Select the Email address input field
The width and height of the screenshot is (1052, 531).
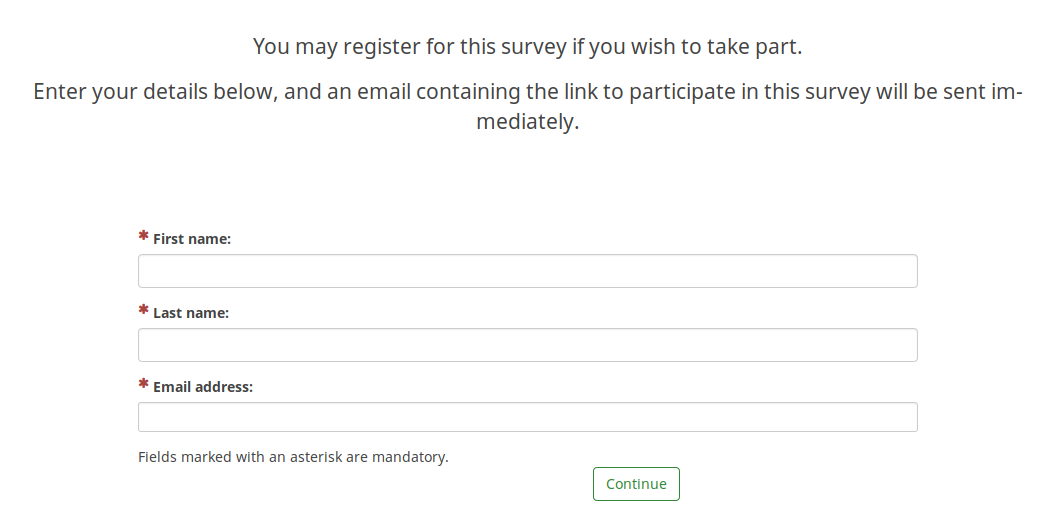coord(527,417)
